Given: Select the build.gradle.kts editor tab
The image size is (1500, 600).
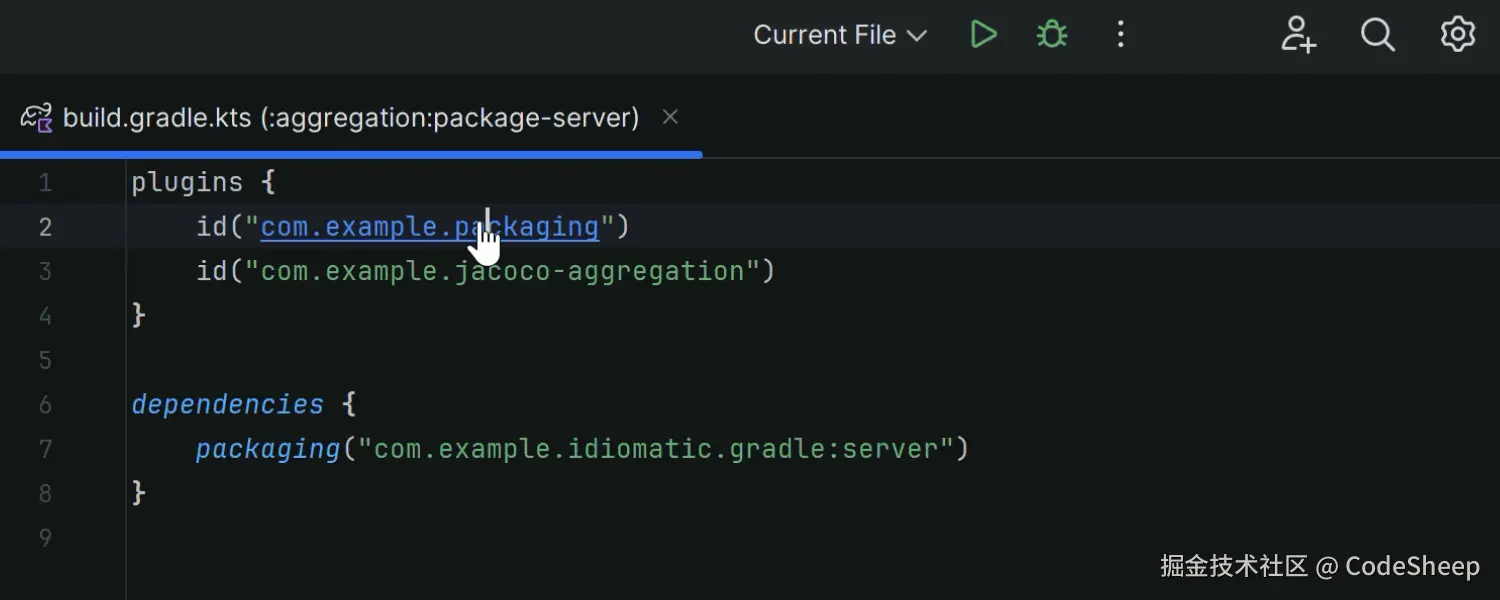Looking at the screenshot, I should pyautogui.click(x=350, y=118).
